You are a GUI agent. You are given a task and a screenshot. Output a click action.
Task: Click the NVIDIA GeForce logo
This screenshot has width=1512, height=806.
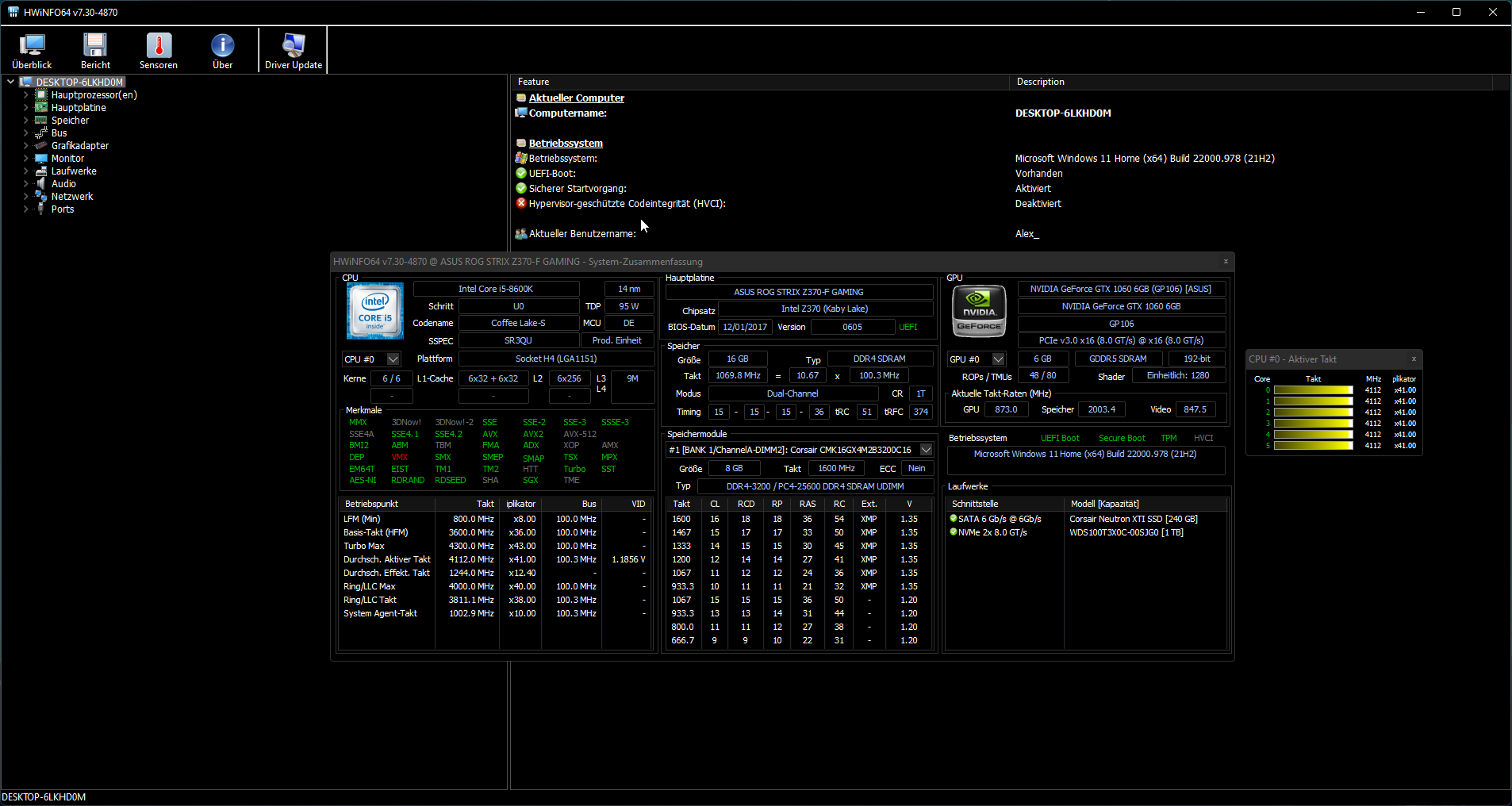(x=979, y=311)
